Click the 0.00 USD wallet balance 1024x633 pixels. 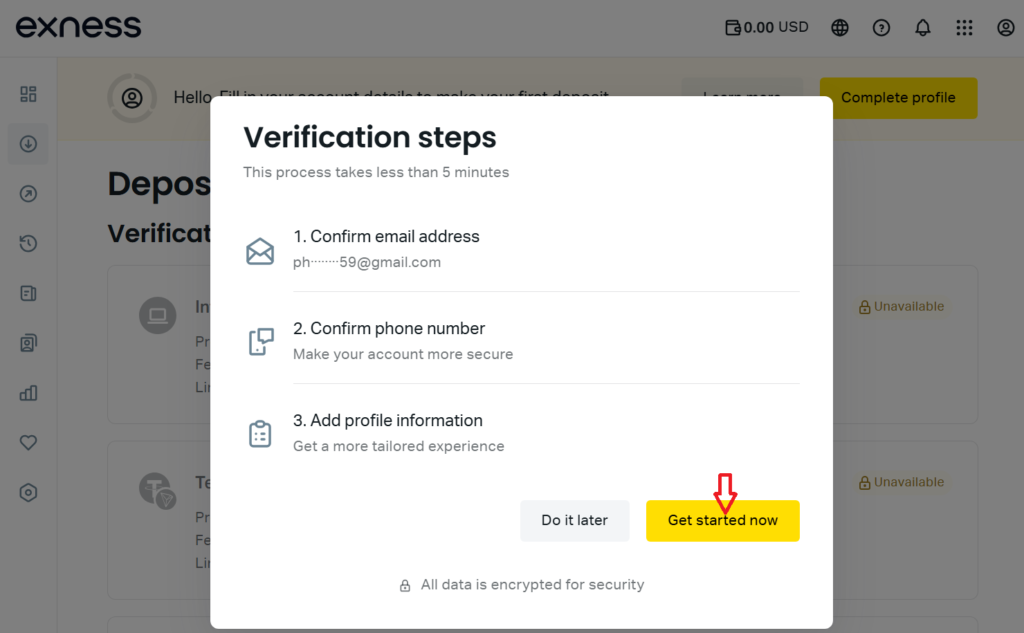[767, 27]
